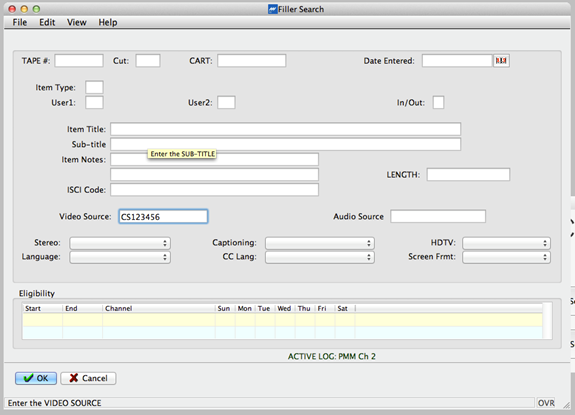Image resolution: width=575 pixels, height=415 pixels.
Task: Click the first row in Eligibility table
Action: tap(282, 320)
